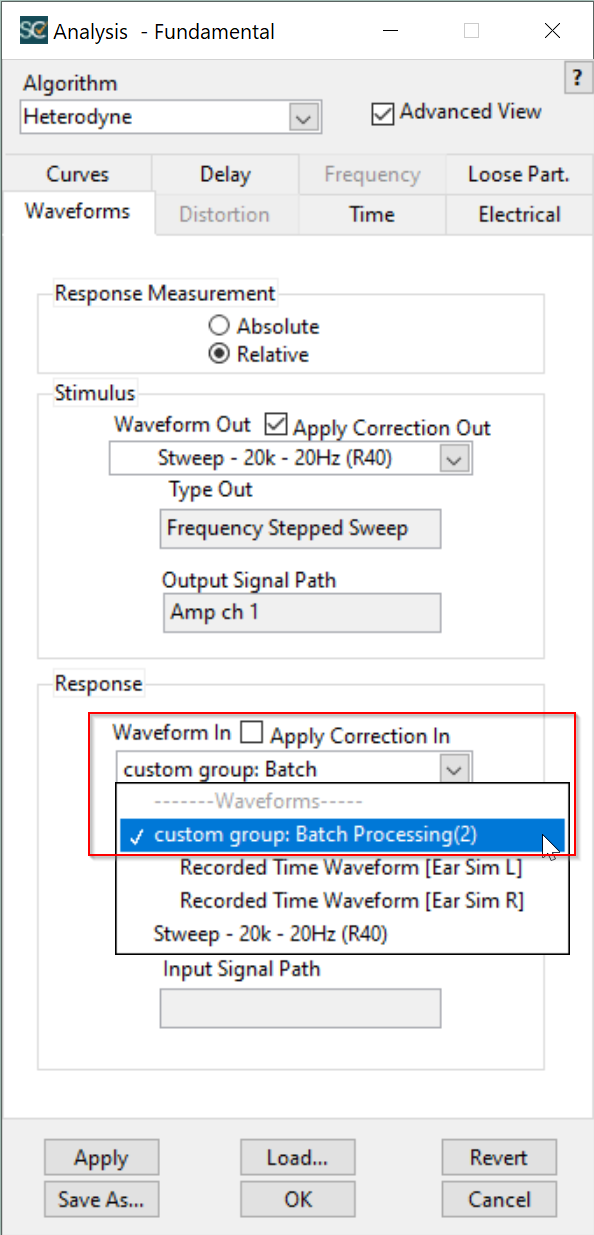Choose Recorded Time Waveform [Ear Sim R]
Image resolution: width=594 pixels, height=1235 pixels.
351,900
